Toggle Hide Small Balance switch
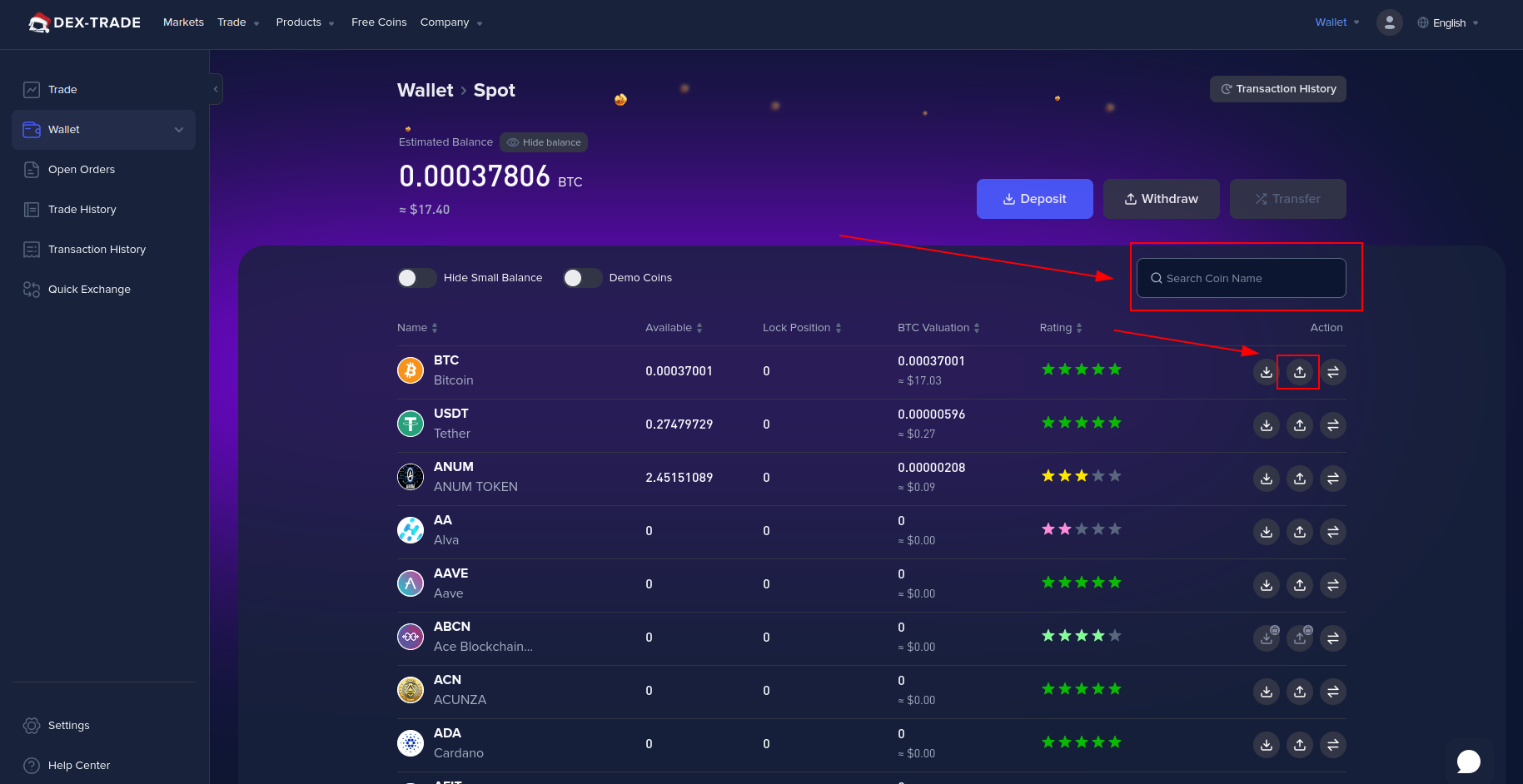 (416, 278)
